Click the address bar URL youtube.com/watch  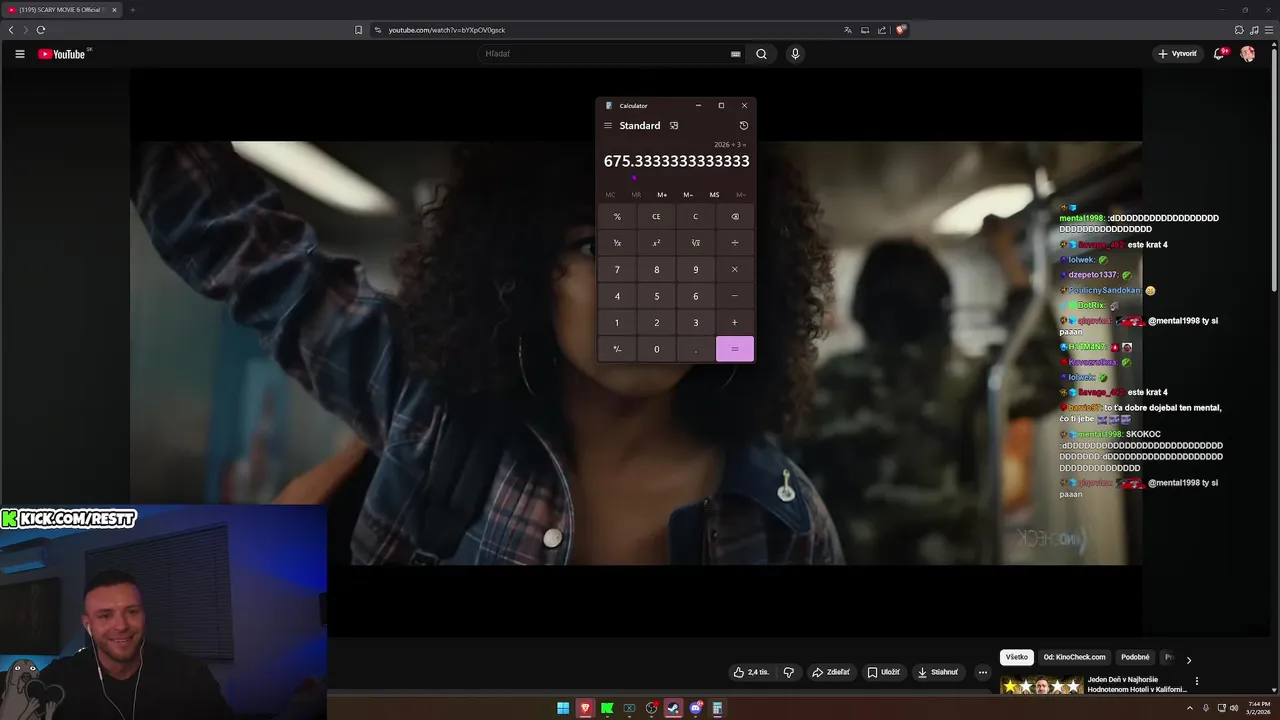(x=447, y=30)
